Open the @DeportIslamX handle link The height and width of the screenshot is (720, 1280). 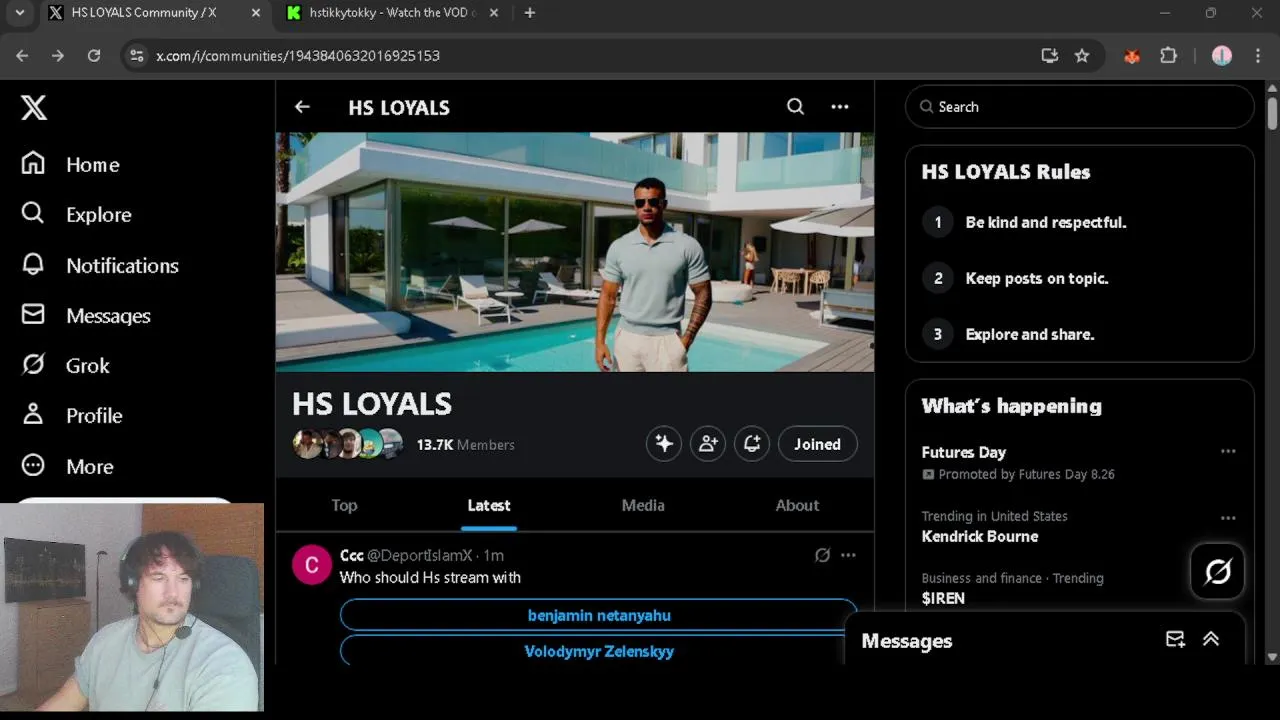pos(419,555)
